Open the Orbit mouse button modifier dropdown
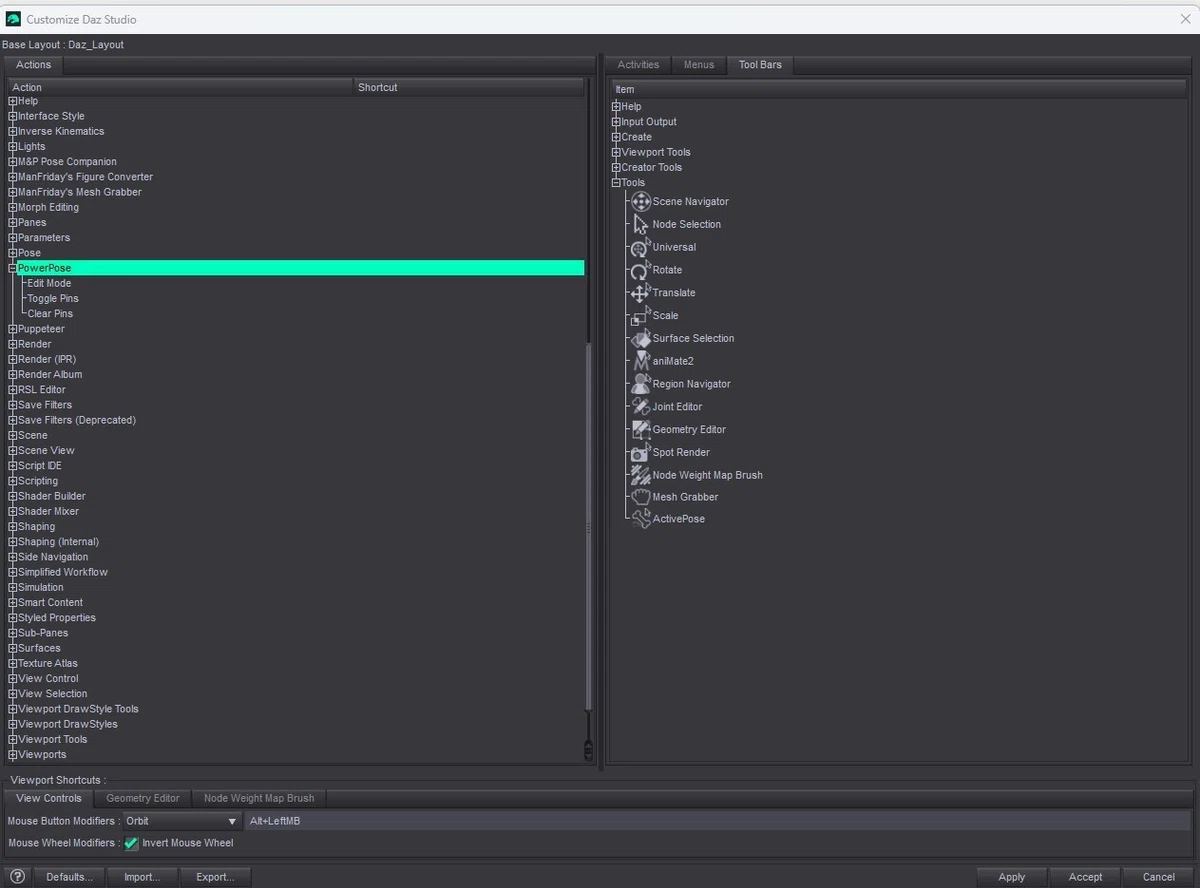1200x888 pixels. [181, 821]
